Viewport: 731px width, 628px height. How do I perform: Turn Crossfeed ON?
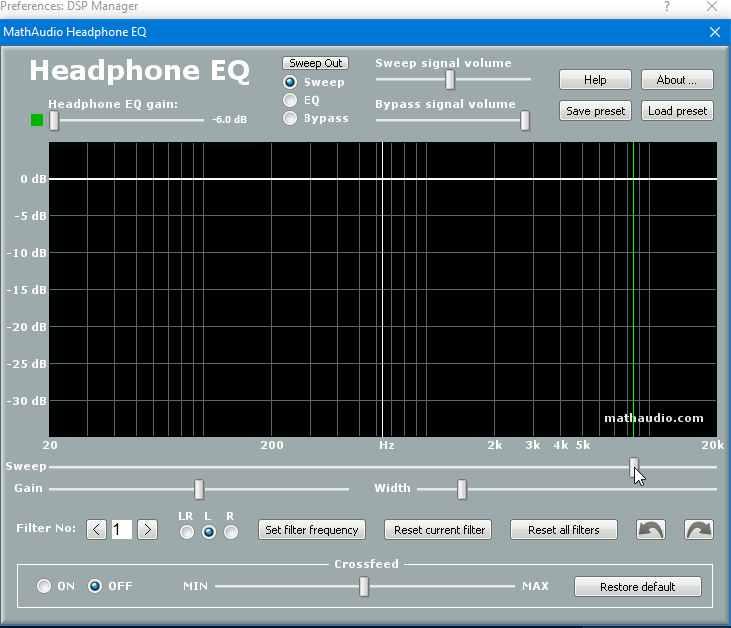coord(44,586)
